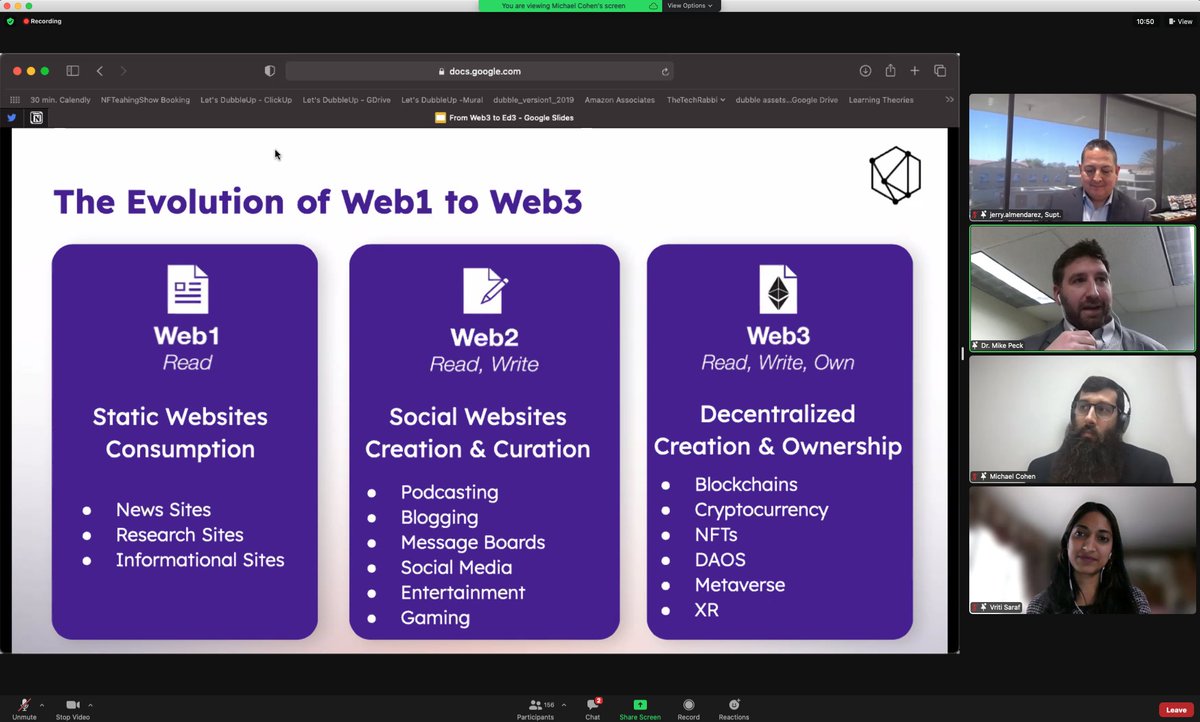
Task: Open the 30 min. Calendly bookmark
Action: (60, 100)
